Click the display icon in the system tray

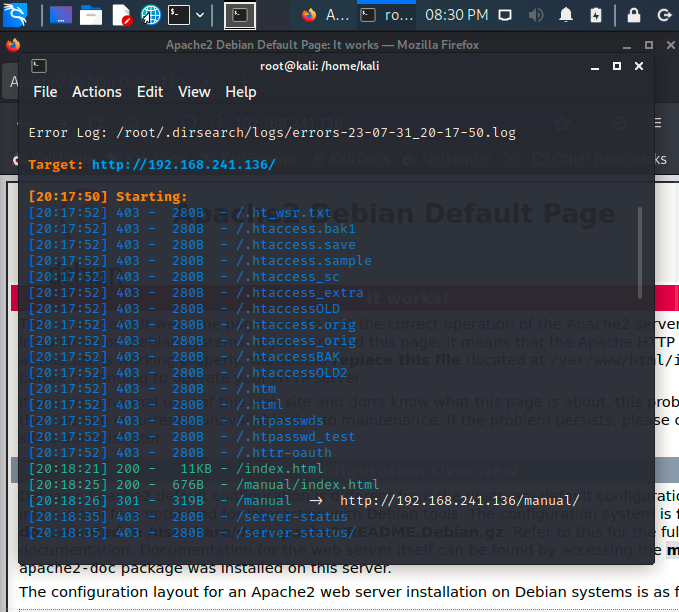coord(506,15)
